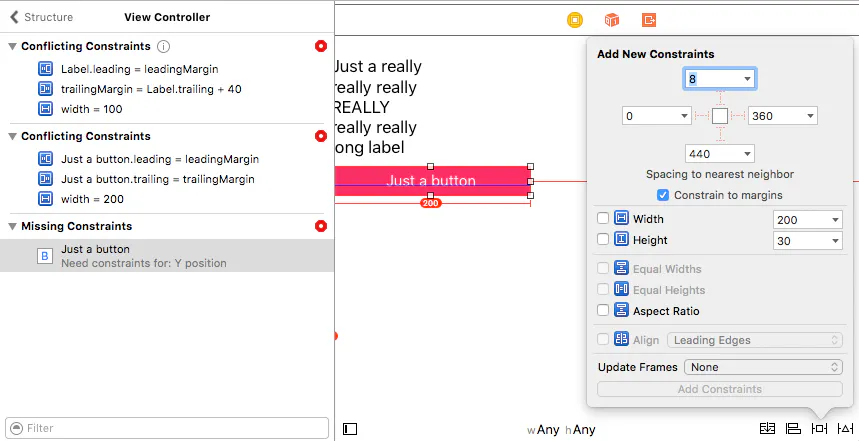The image size is (859, 441).
Task: Select the Just a button B icon
Action: pyautogui.click(x=45, y=256)
